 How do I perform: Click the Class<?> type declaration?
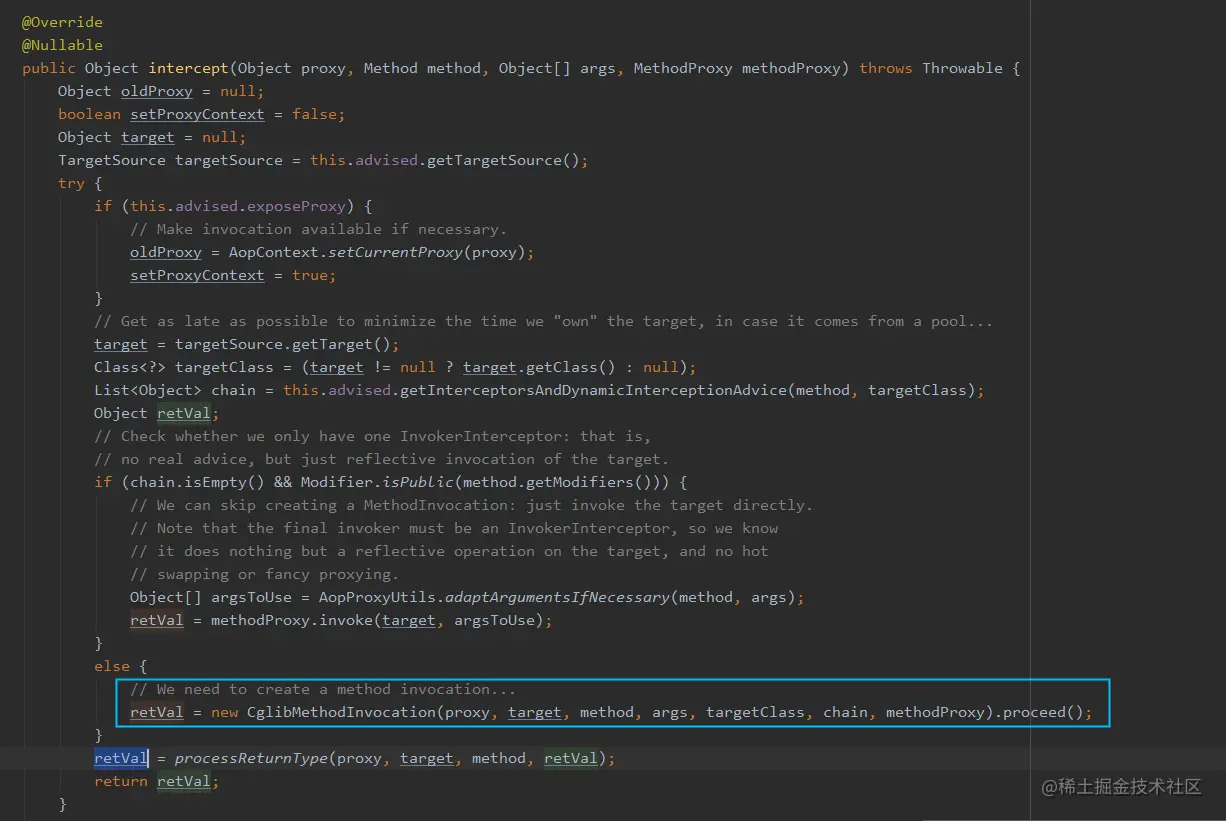coord(130,367)
